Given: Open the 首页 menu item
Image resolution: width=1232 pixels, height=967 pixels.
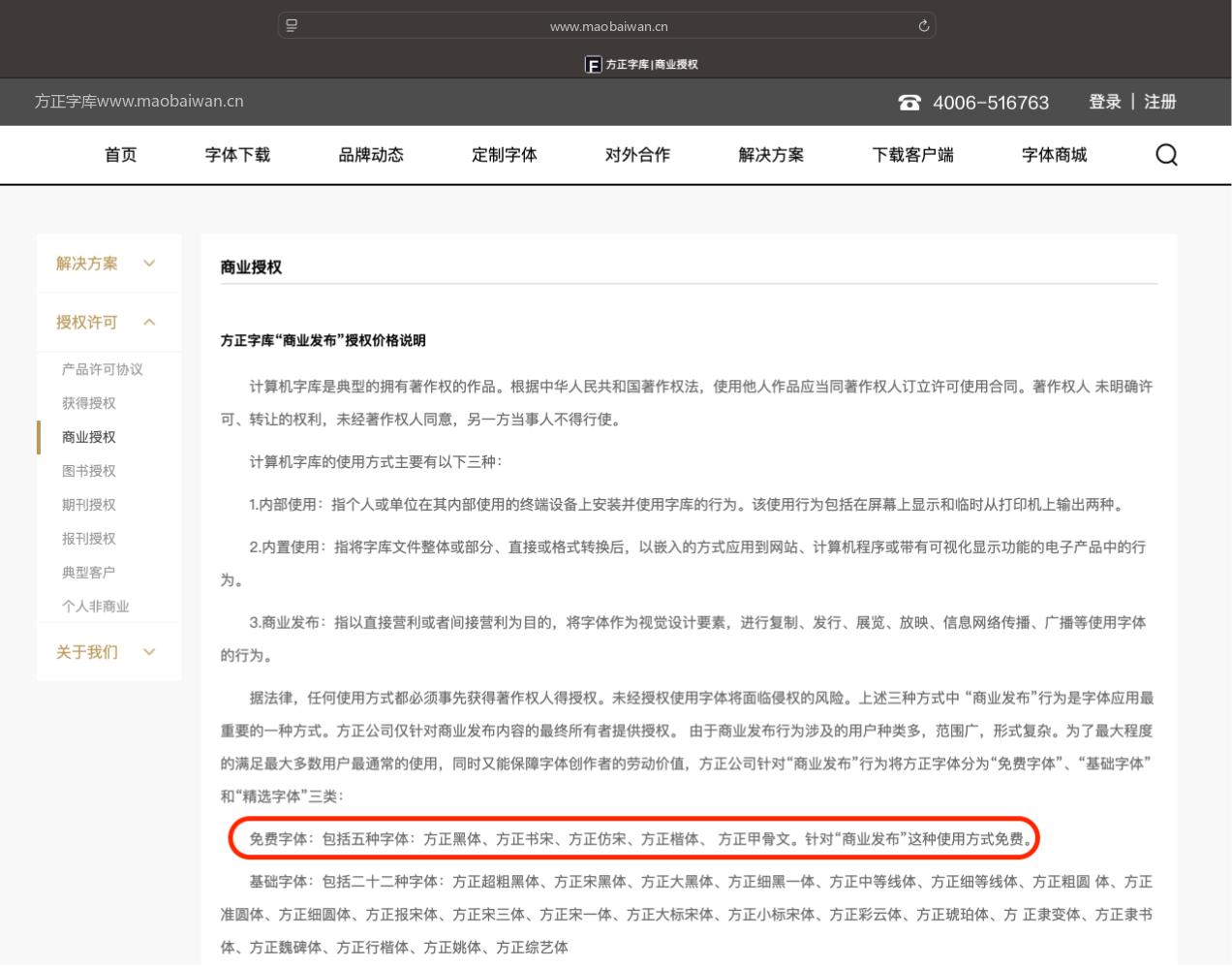Looking at the screenshot, I should tap(121, 155).
